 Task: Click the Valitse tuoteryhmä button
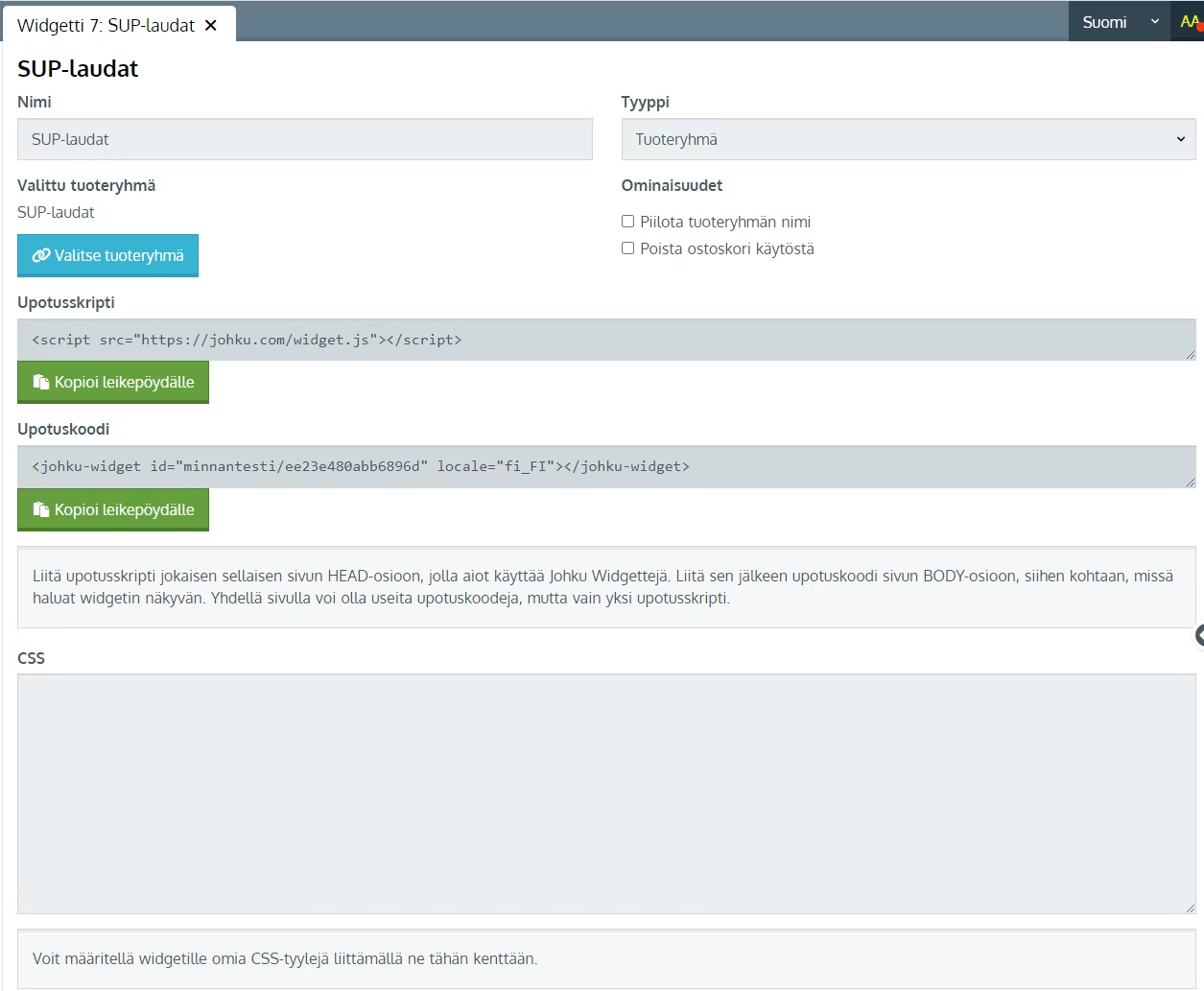pos(107,255)
